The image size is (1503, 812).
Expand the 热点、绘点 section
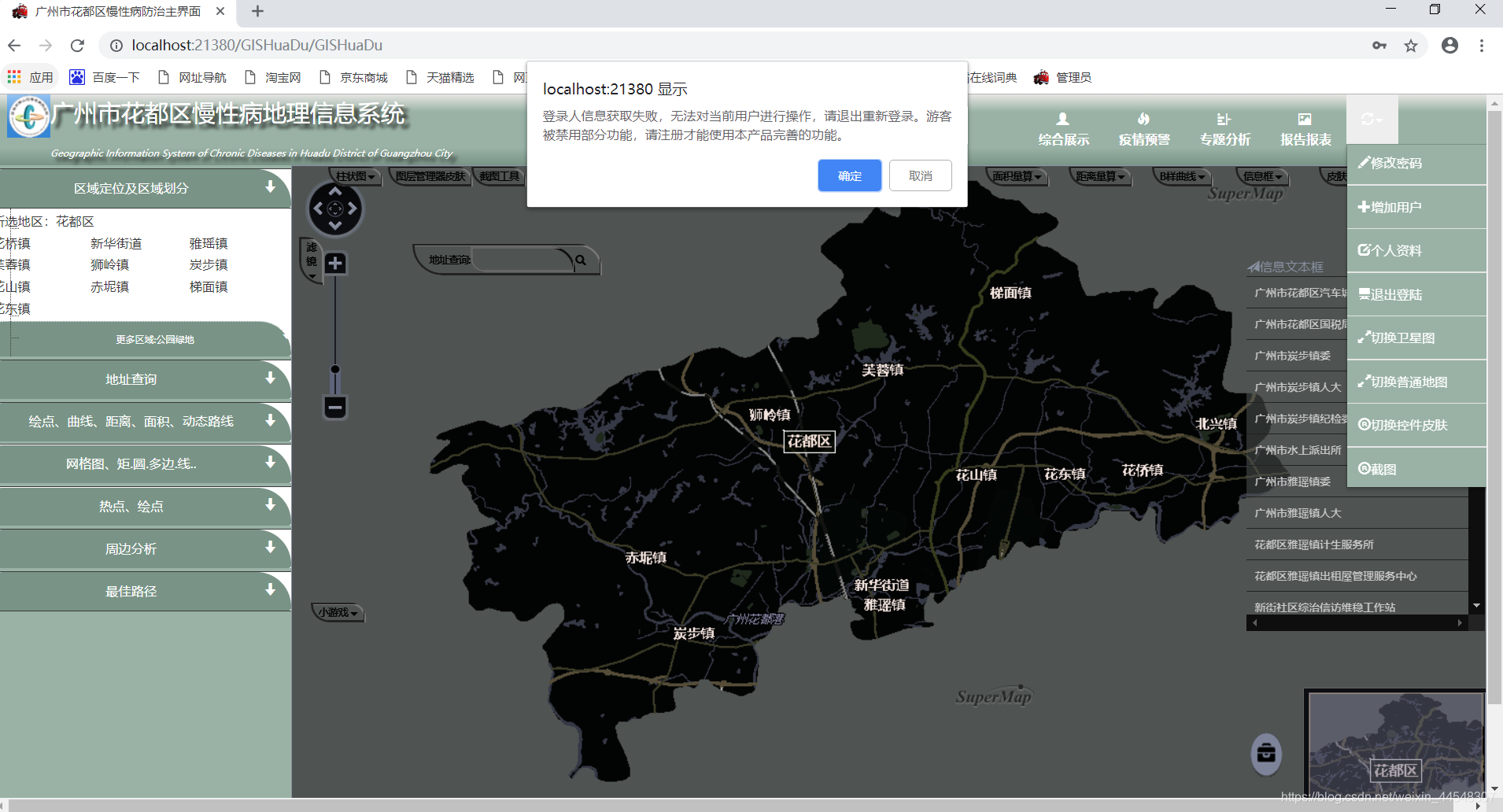tap(146, 507)
